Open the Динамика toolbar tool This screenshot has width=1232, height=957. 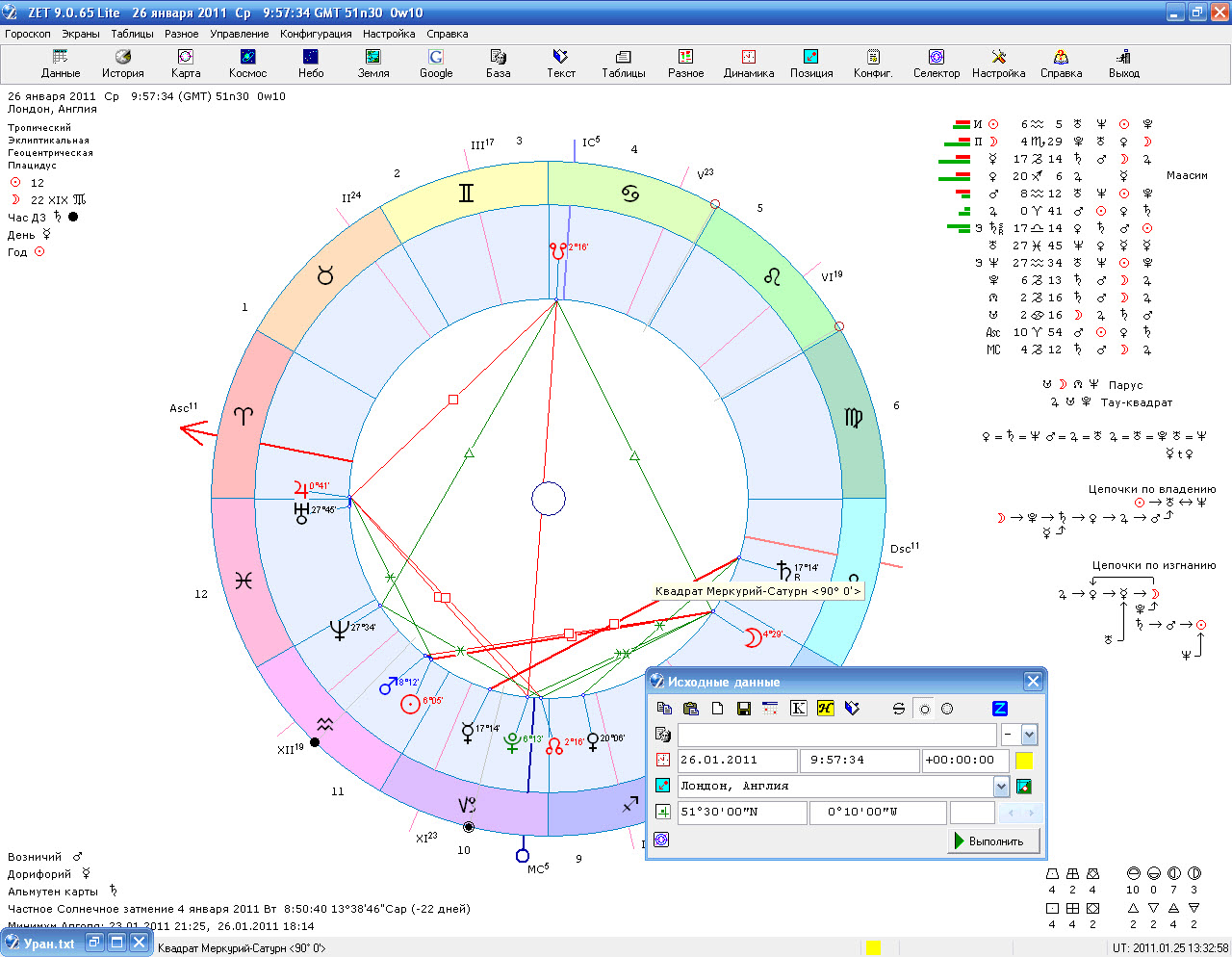(748, 64)
